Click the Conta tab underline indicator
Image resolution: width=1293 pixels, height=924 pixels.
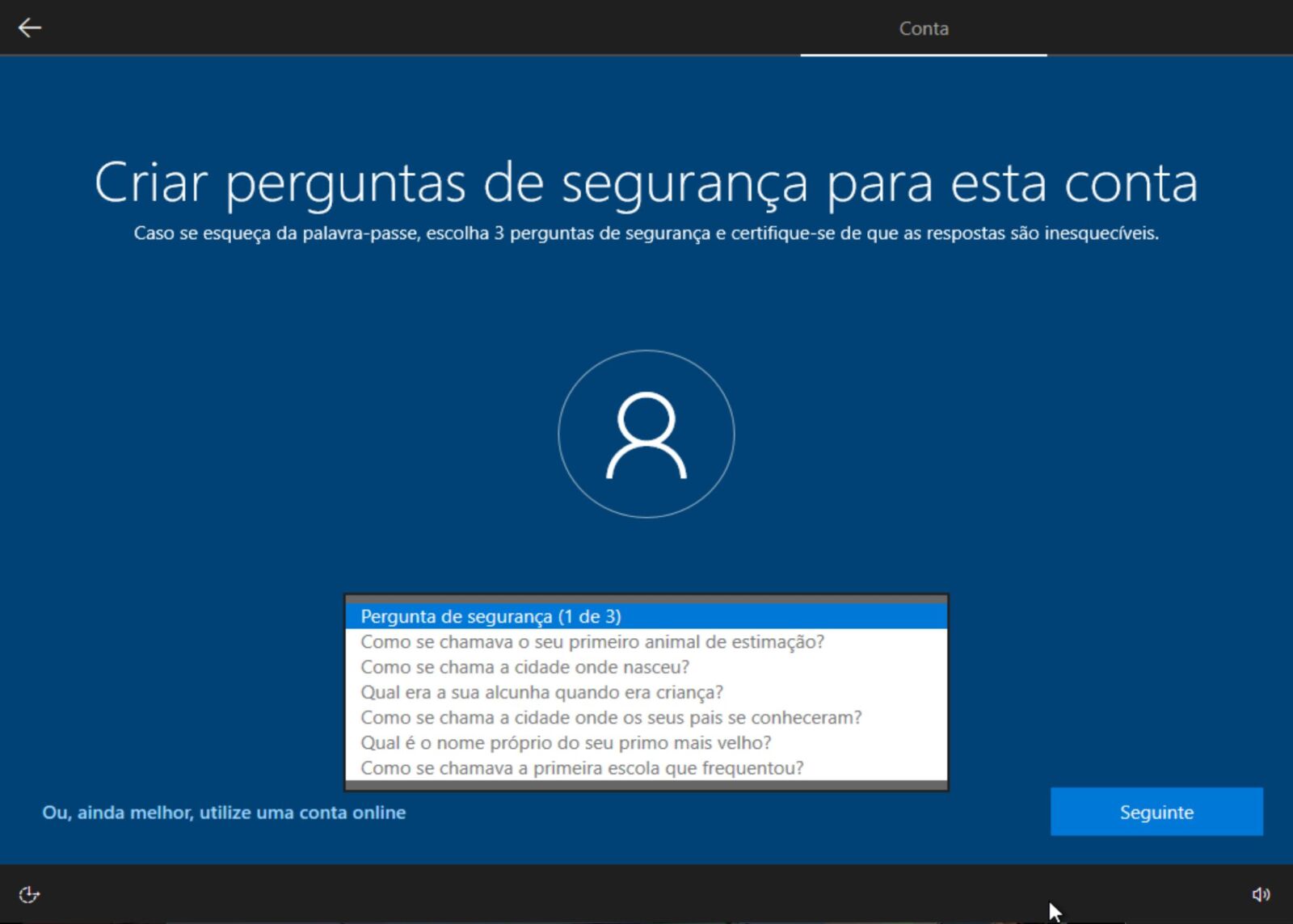(x=924, y=55)
